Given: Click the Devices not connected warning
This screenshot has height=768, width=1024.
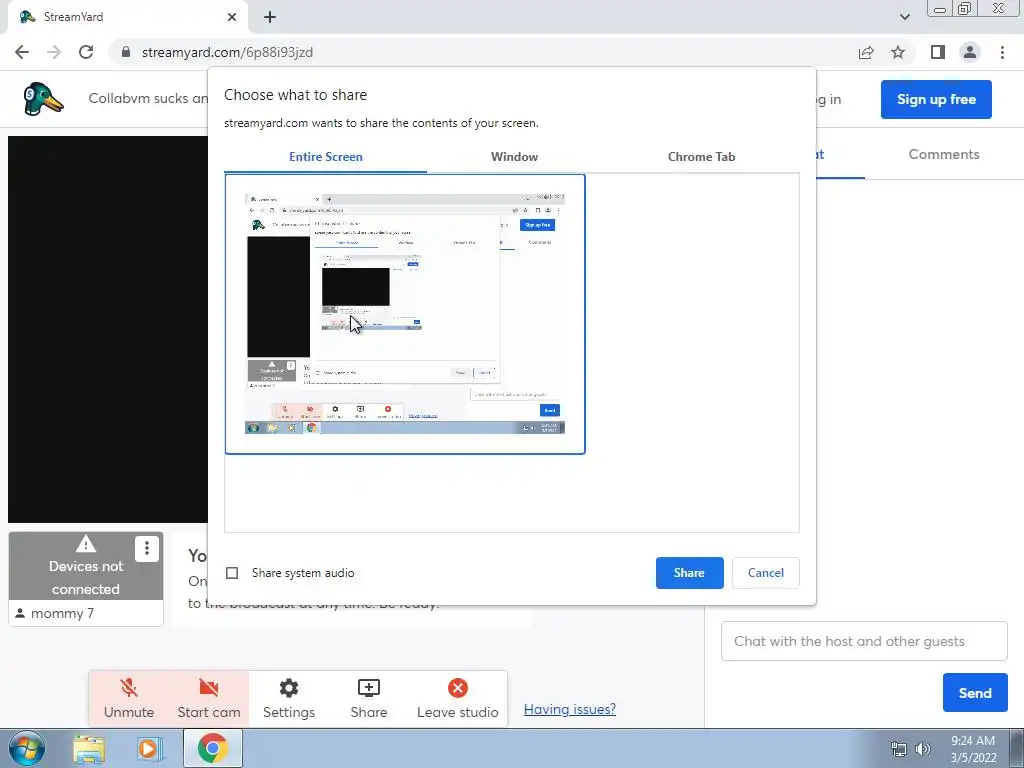Looking at the screenshot, I should pos(86,566).
